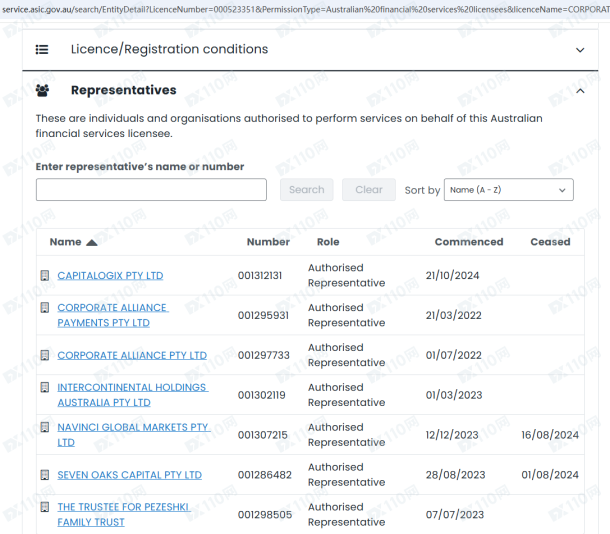Click document icon beside CORPORATE ALLIANCE PTY LTD
This screenshot has width=610, height=534.
[45, 355]
